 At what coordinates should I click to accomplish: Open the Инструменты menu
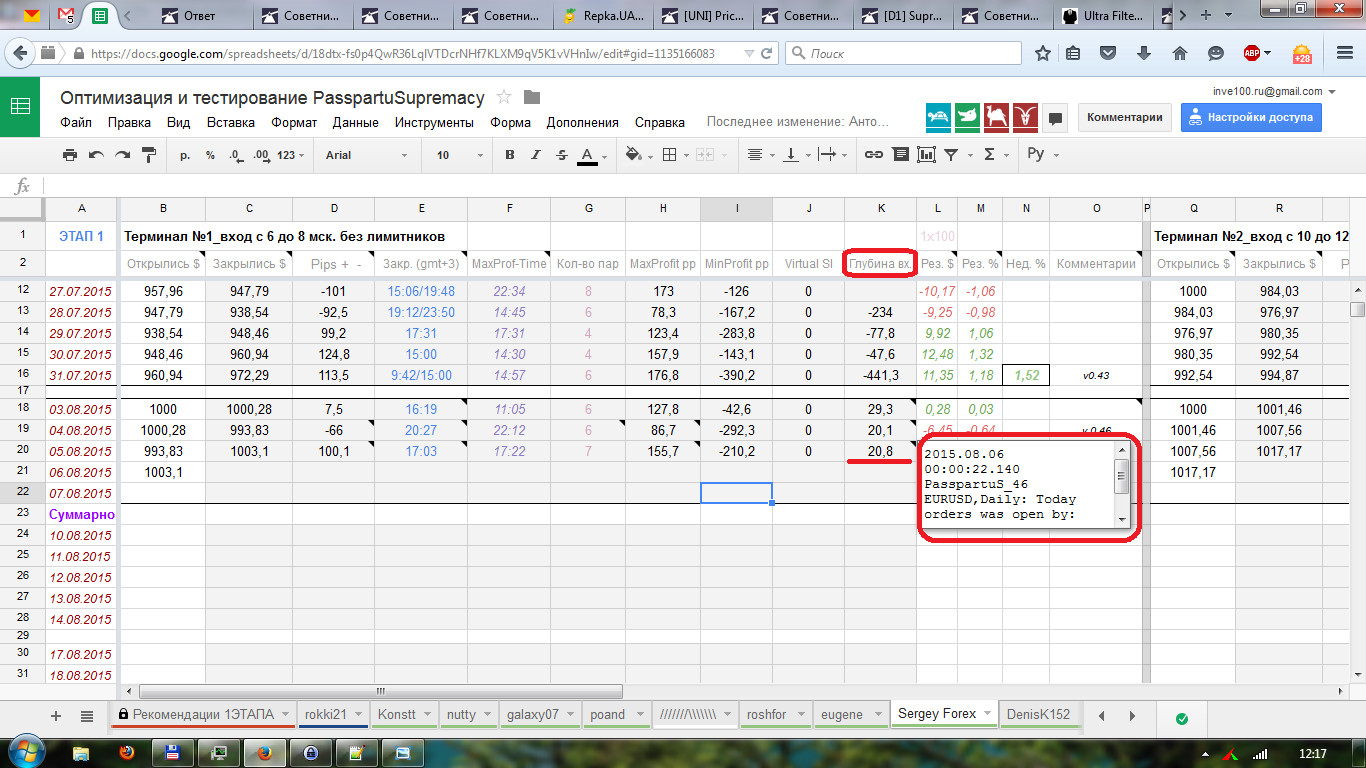(x=434, y=122)
